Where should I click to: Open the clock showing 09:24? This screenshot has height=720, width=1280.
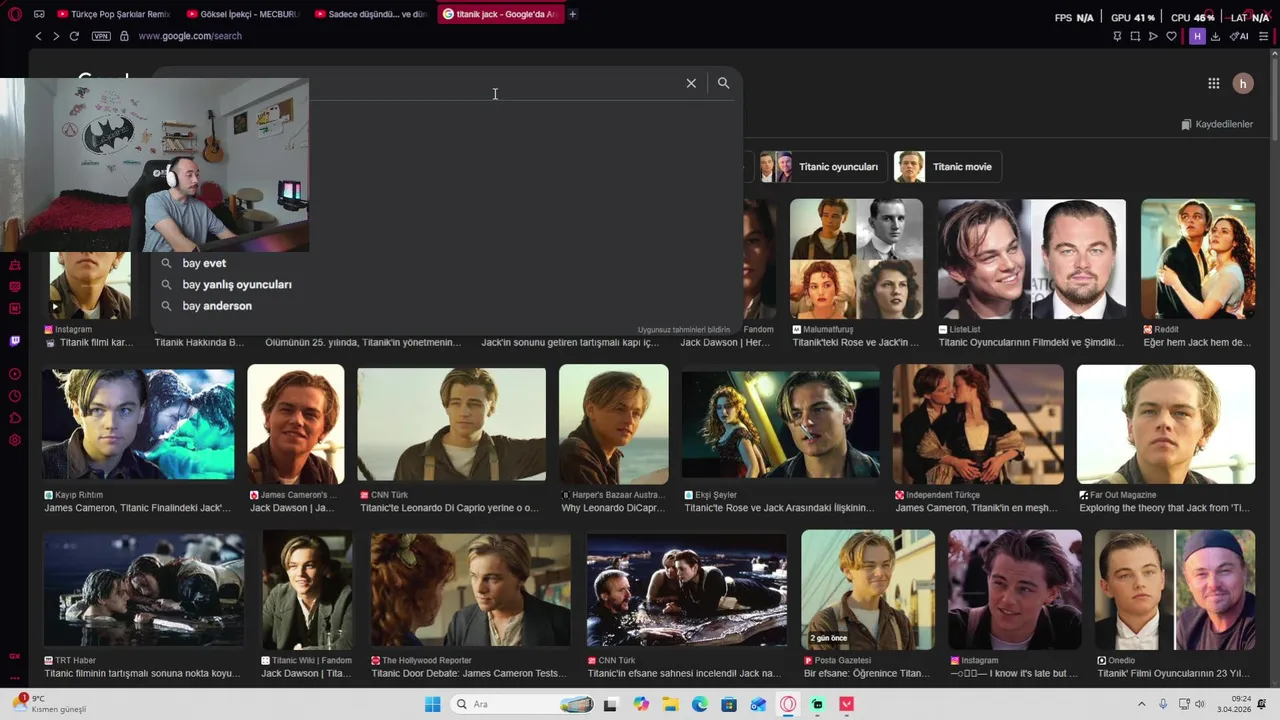(x=1235, y=704)
